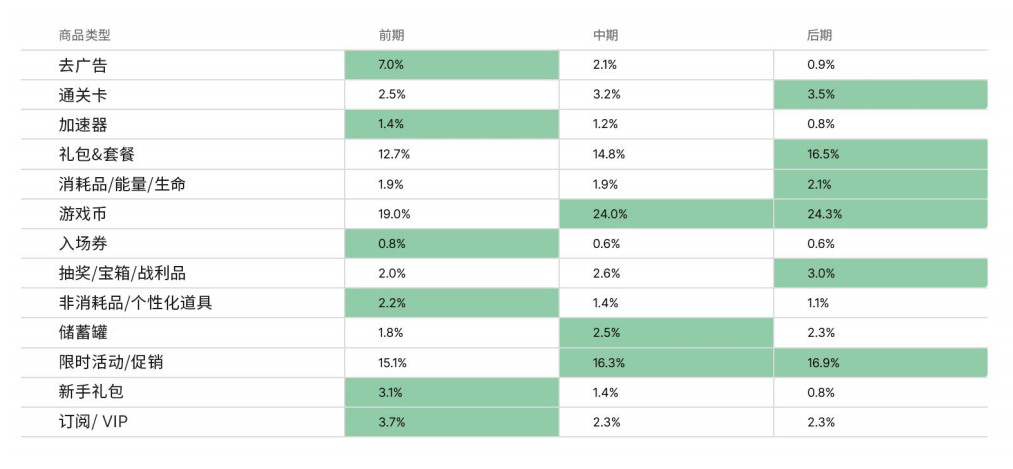Image resolution: width=1013 pixels, height=469 pixels.
Task: Click the 限时活动/促销 row label
Action: 111,363
